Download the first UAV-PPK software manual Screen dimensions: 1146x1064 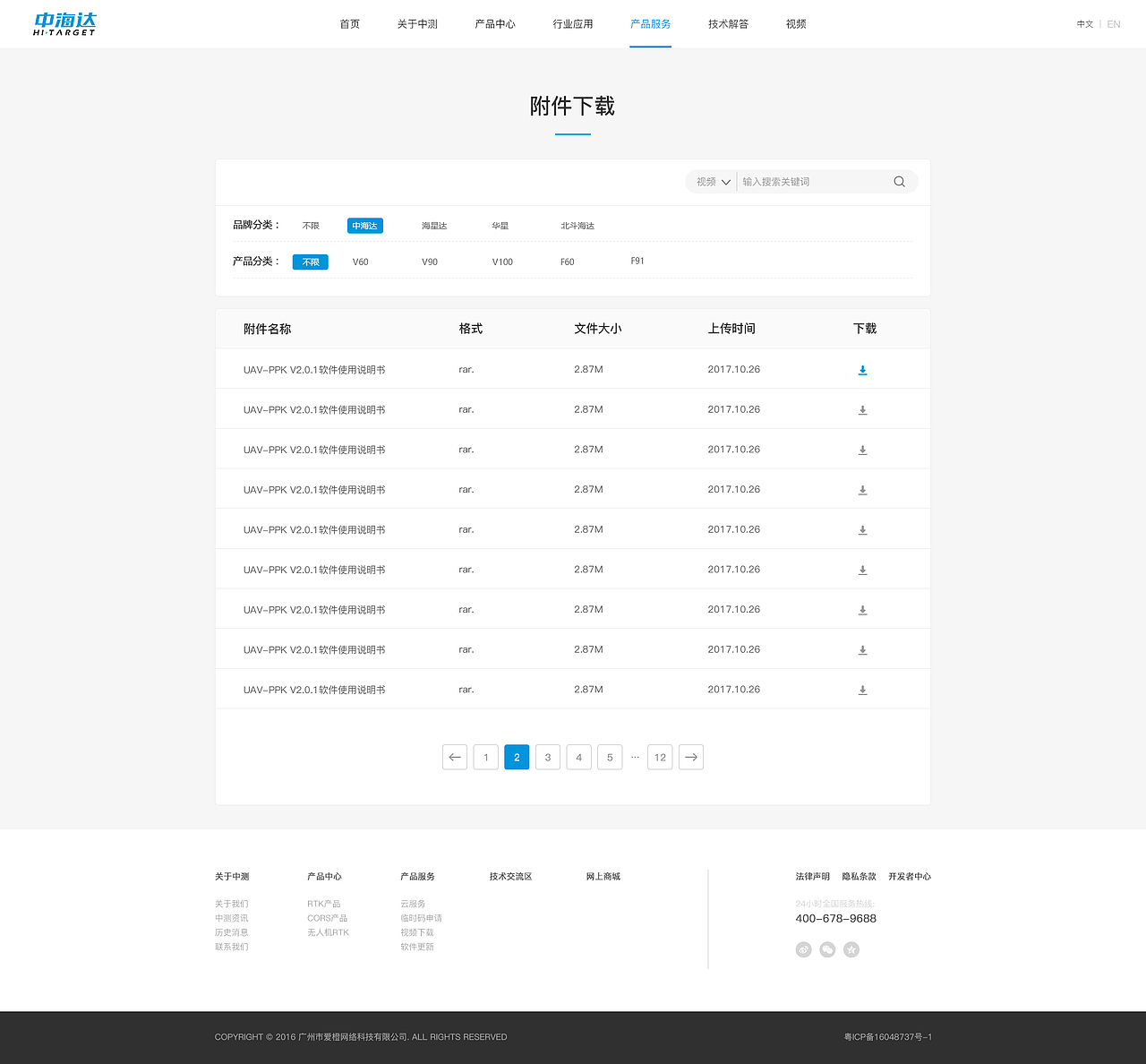862,369
